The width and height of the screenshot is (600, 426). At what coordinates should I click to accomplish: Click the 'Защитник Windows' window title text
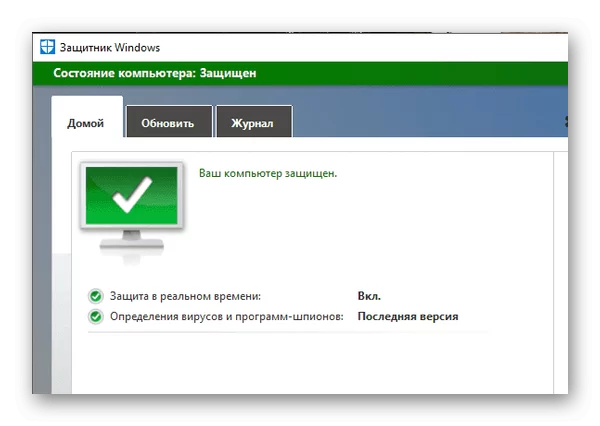tap(111, 47)
